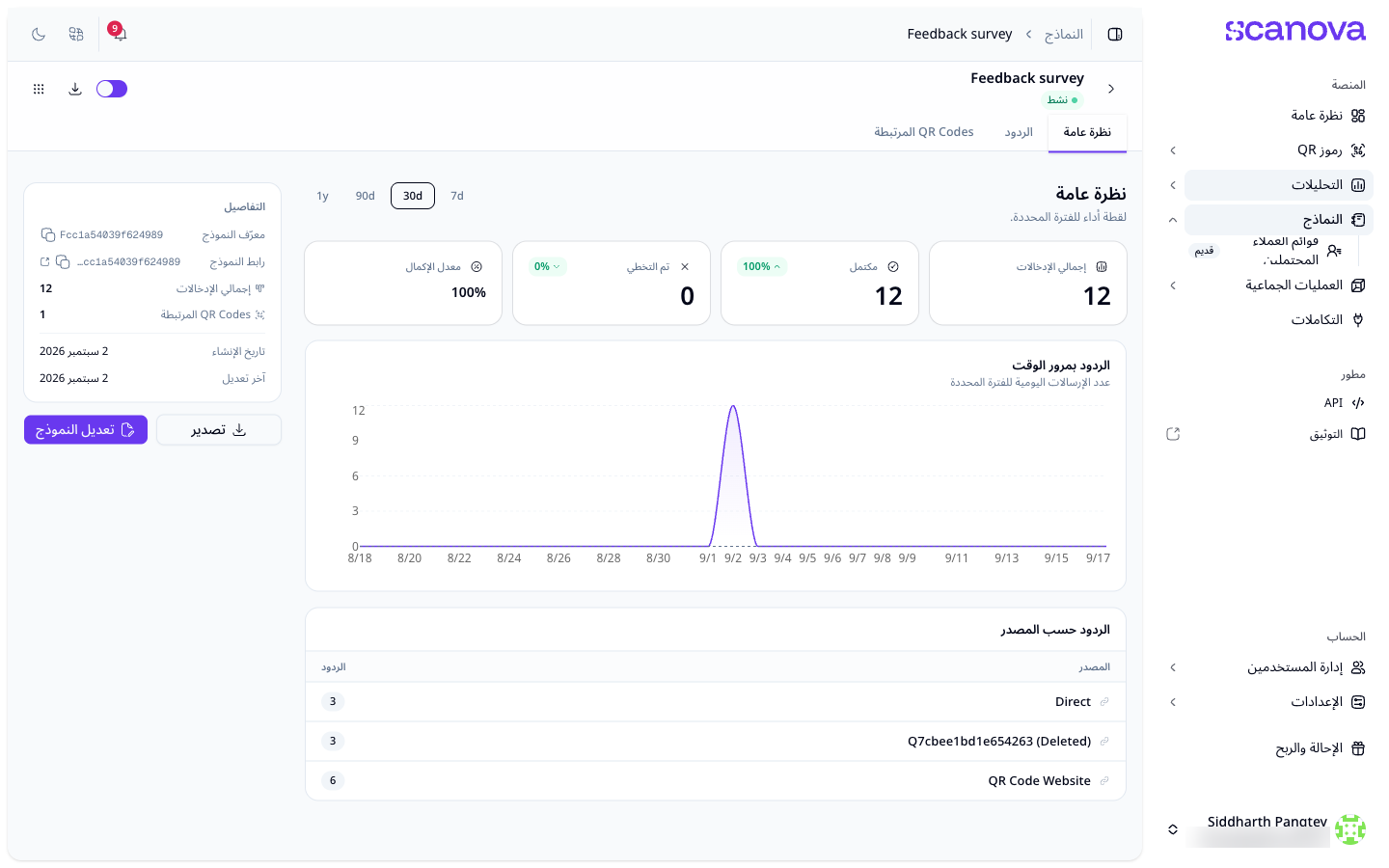Select the 1y time range
This screenshot has width=1389, height=868.
(x=322, y=196)
